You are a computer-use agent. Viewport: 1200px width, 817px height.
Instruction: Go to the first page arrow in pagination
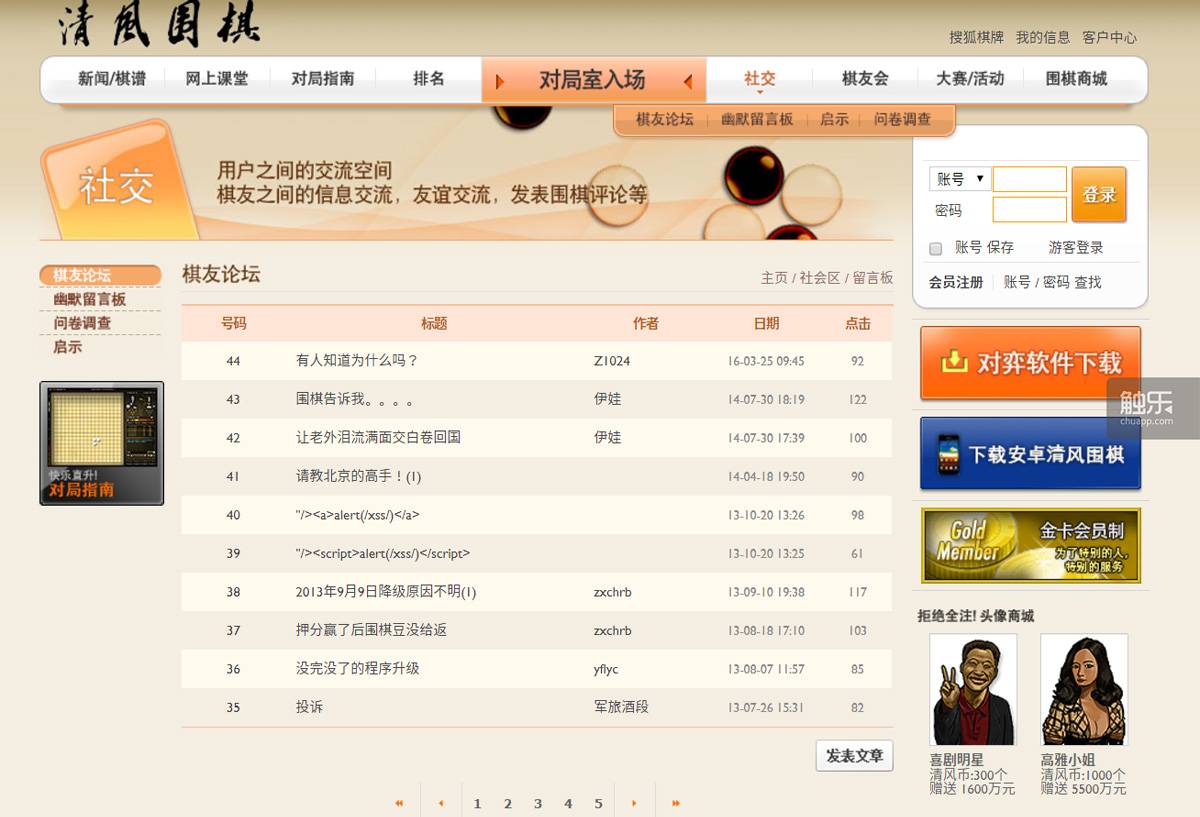pos(400,803)
